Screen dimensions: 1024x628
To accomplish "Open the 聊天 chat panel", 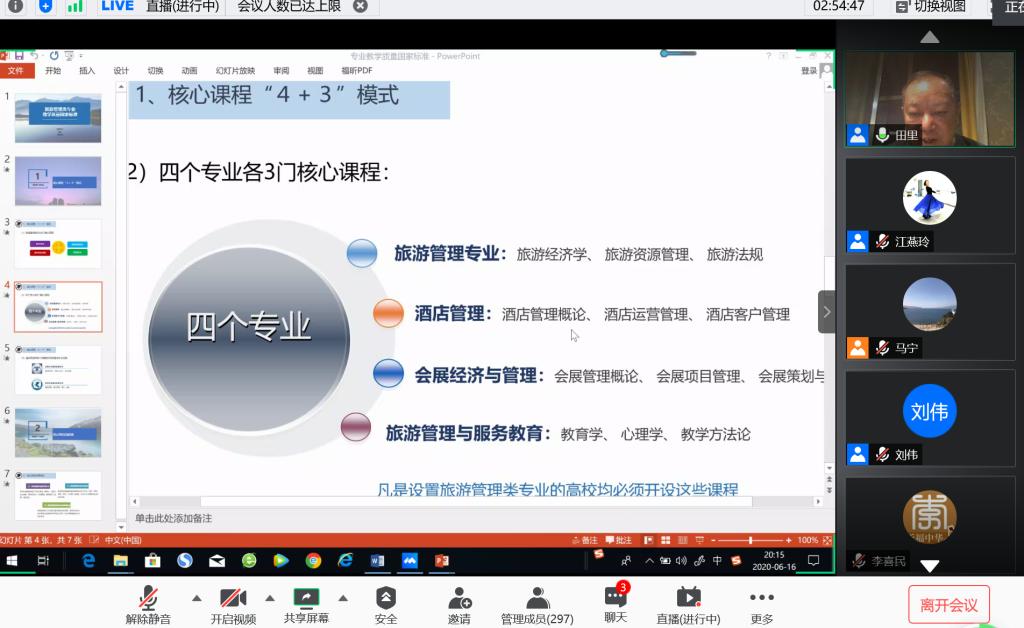I will click(x=616, y=603).
